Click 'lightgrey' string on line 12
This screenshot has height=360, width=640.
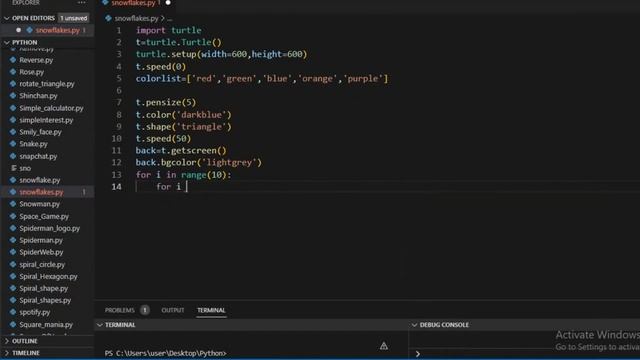point(229,162)
